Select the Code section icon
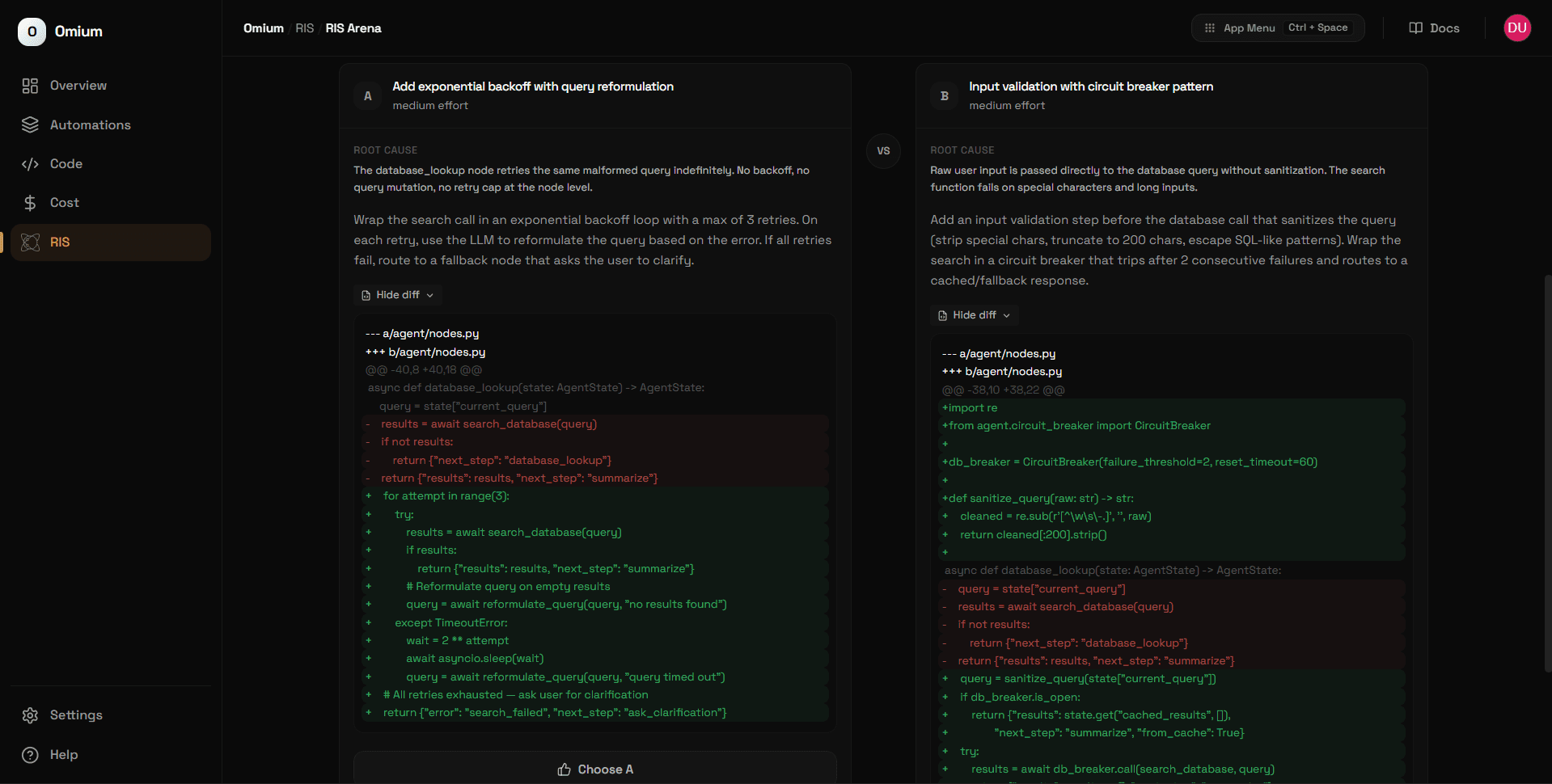Image resolution: width=1552 pixels, height=784 pixels. pos(30,163)
